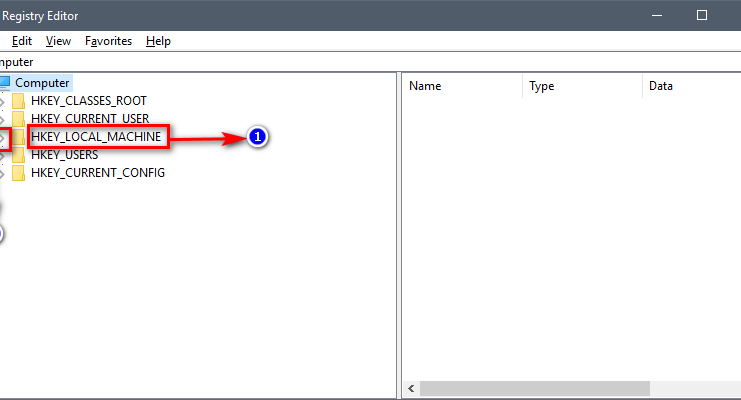The height and width of the screenshot is (400, 741).
Task: Open the View menu
Action: (x=58, y=41)
